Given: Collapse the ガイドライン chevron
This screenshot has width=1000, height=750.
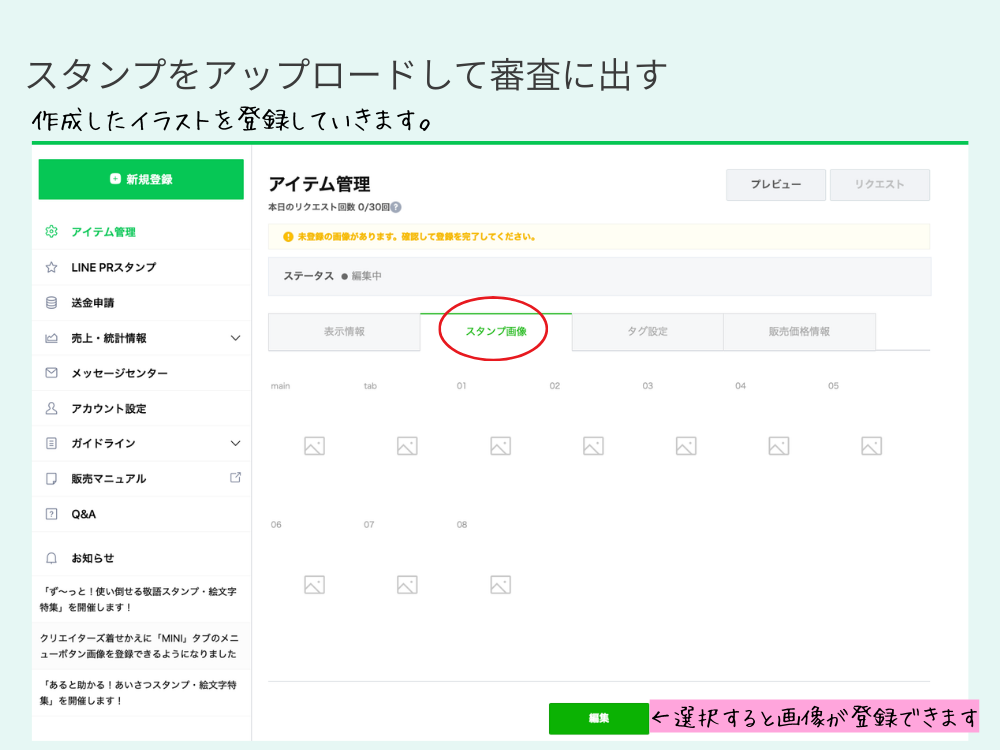Looking at the screenshot, I should (235, 443).
